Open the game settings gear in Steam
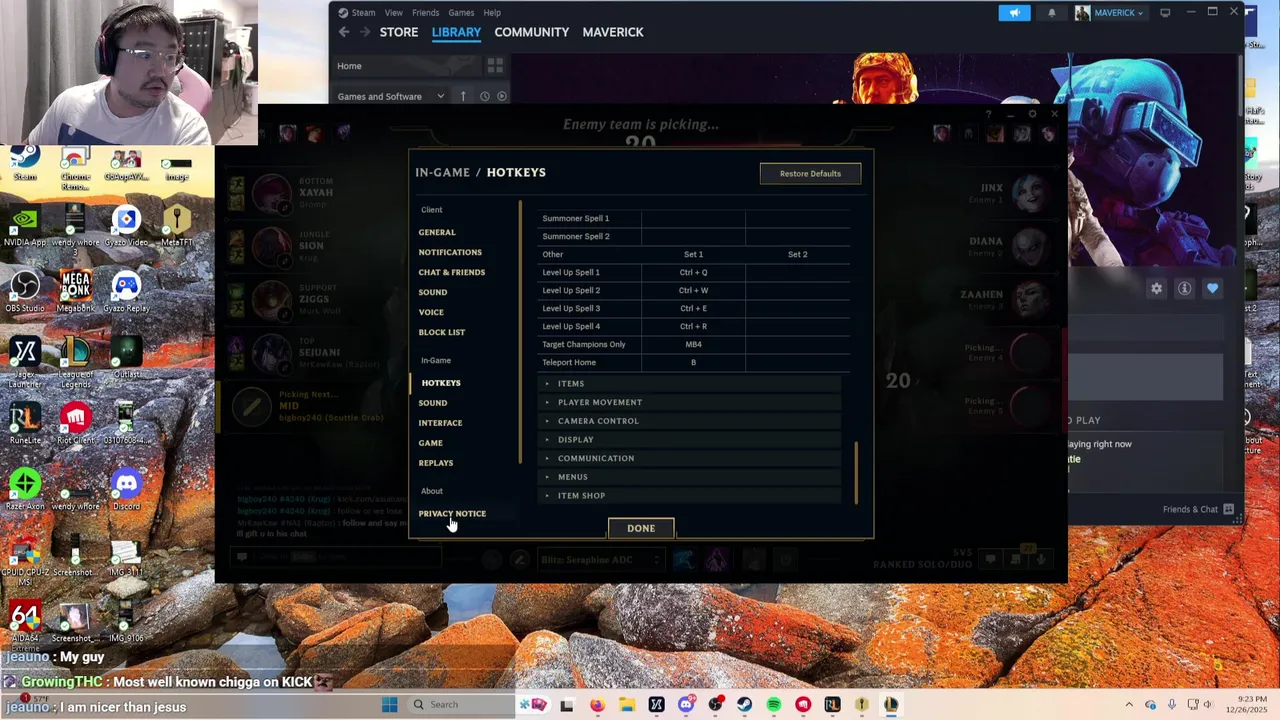The height and width of the screenshot is (720, 1280). coord(1156,288)
